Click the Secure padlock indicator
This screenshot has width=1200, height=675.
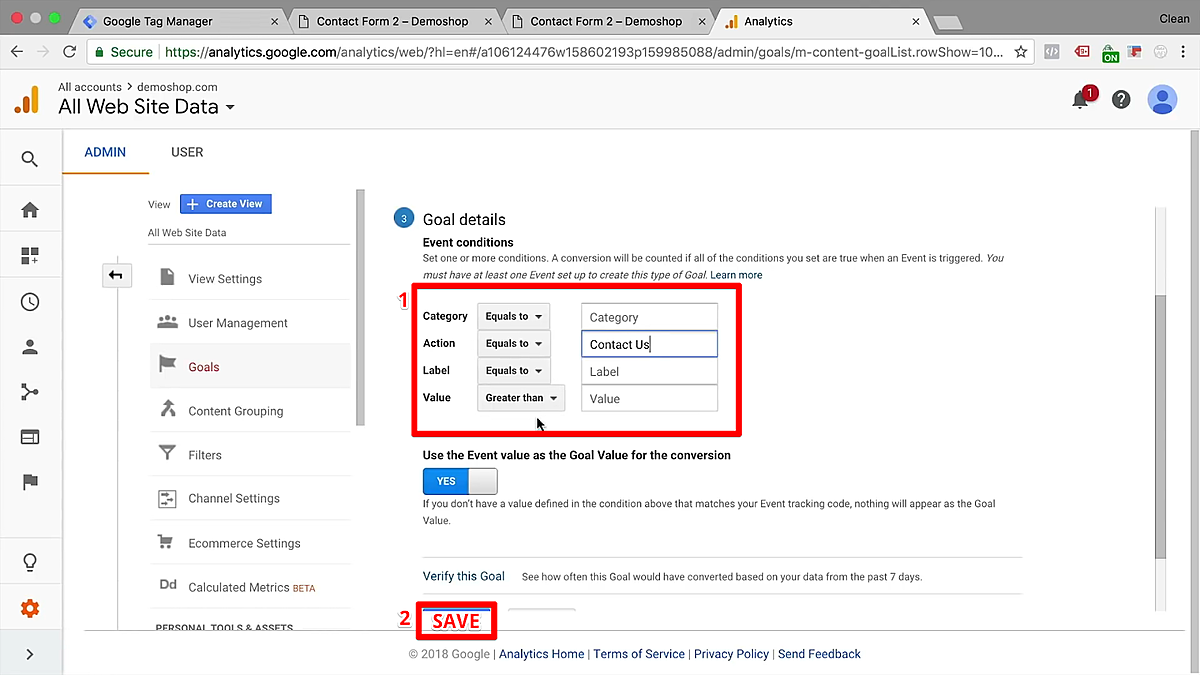[x=124, y=52]
